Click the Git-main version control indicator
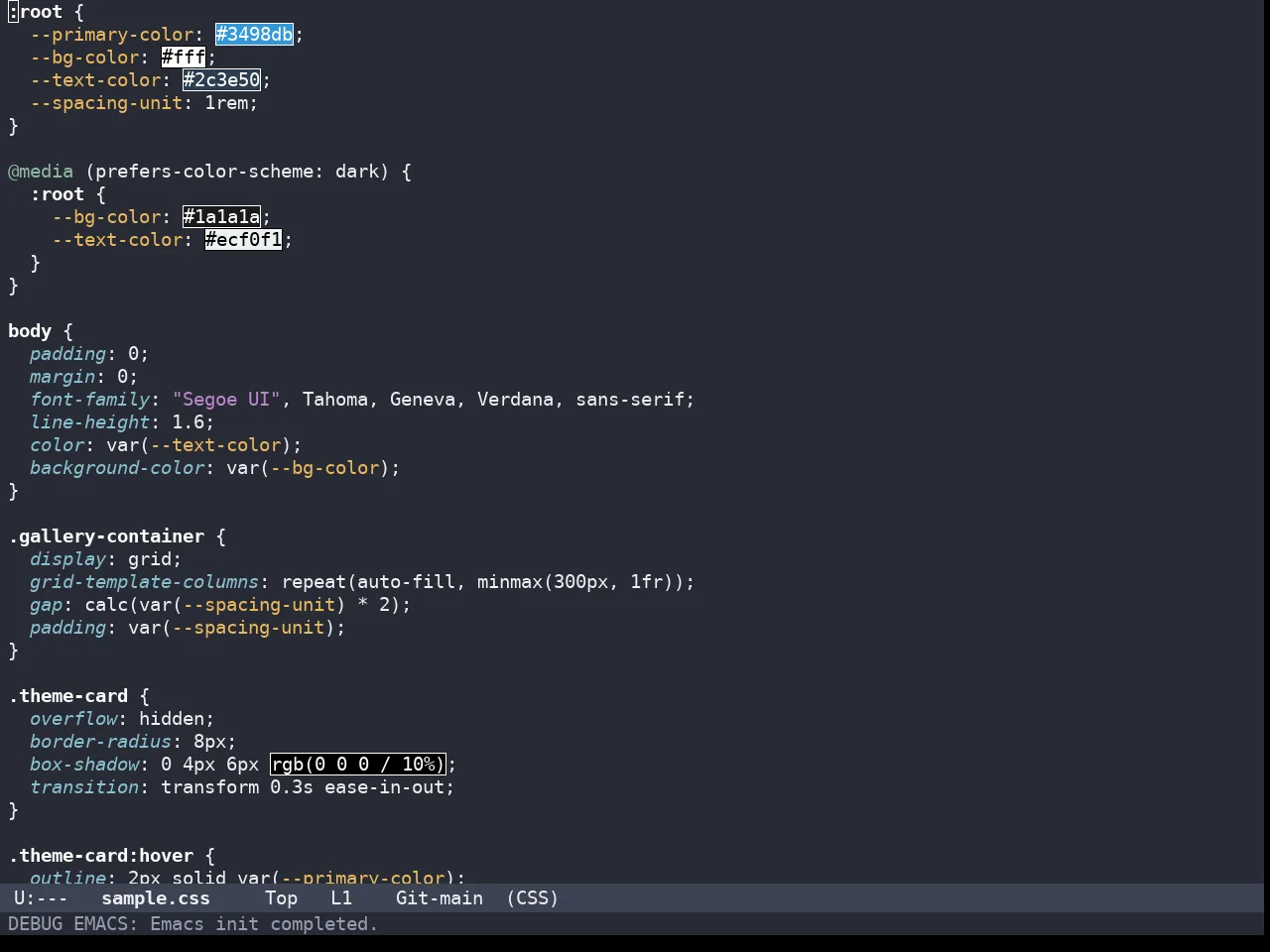The height and width of the screenshot is (952, 1270). (x=440, y=898)
